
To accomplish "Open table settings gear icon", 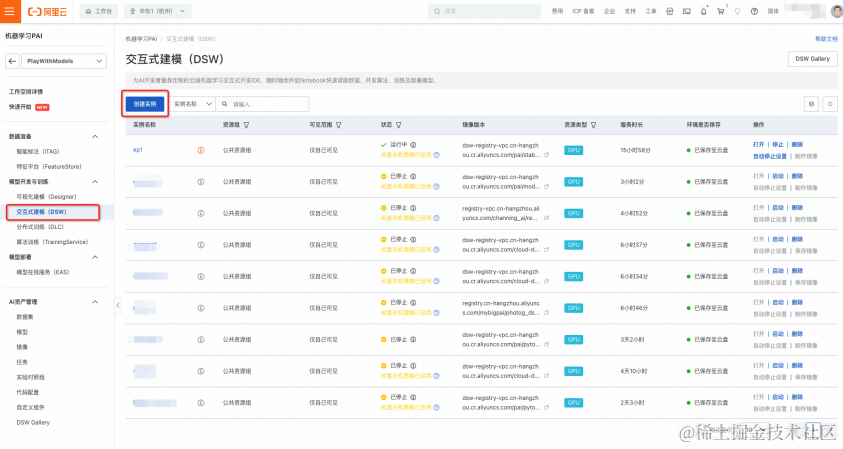I will tap(811, 104).
